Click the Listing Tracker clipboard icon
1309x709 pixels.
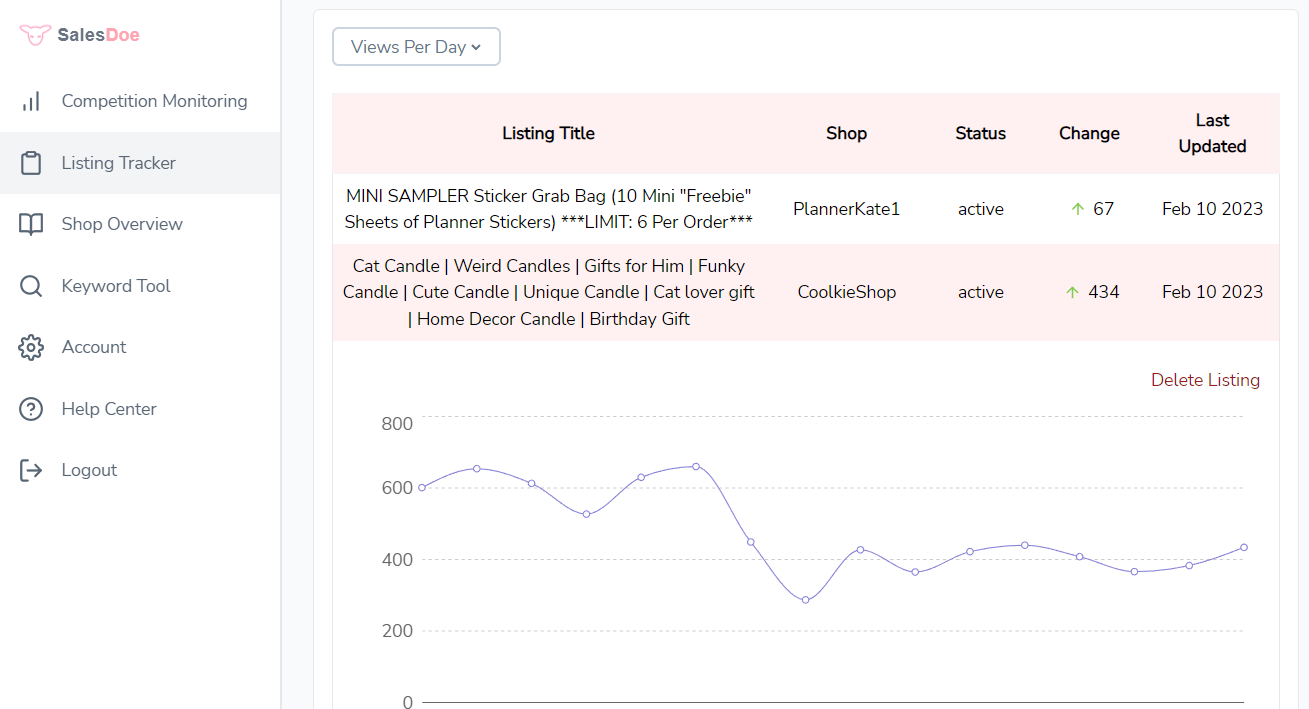tap(31, 163)
